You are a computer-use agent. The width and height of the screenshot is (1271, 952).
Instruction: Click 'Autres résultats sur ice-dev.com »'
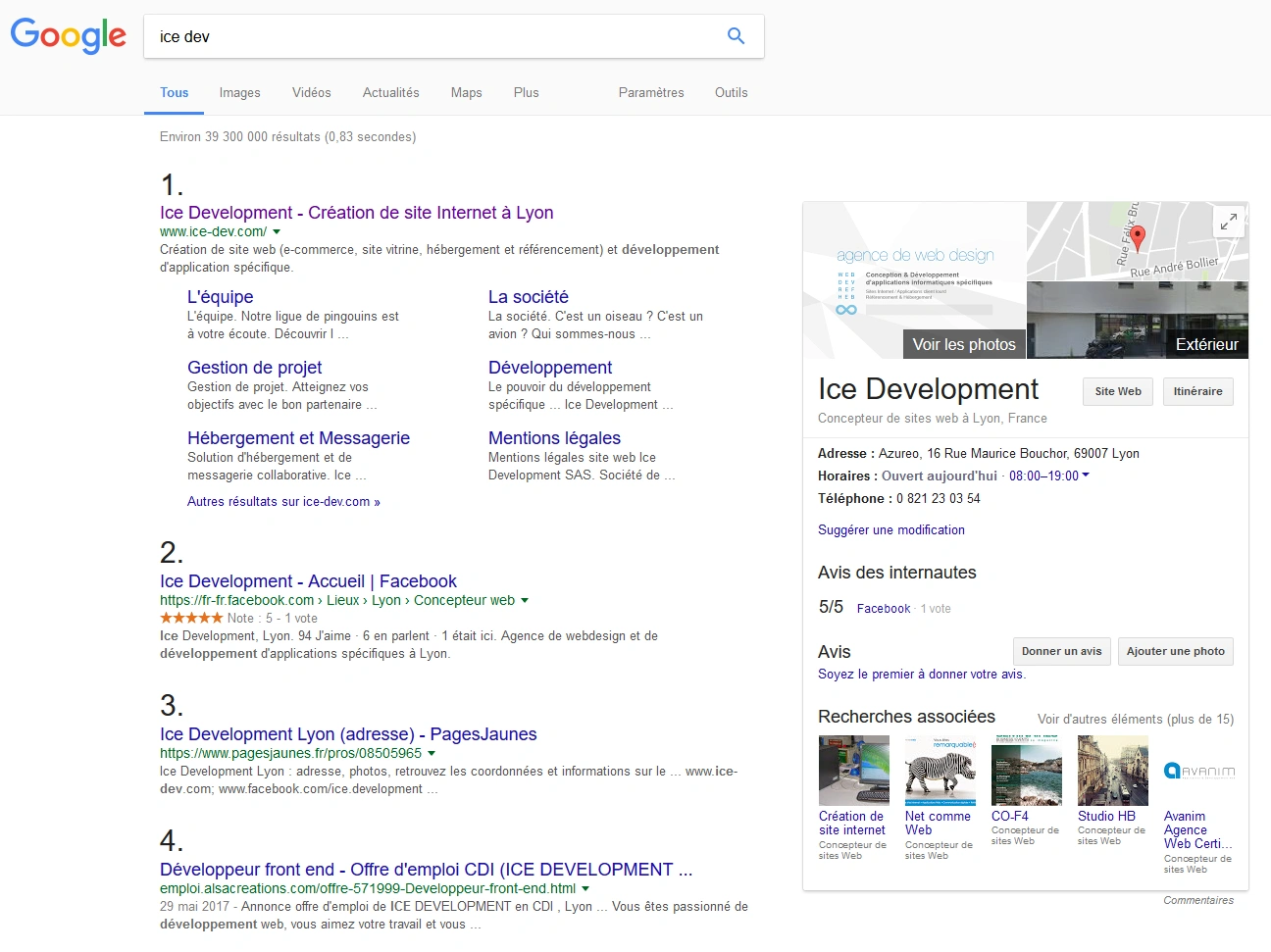coord(283,502)
